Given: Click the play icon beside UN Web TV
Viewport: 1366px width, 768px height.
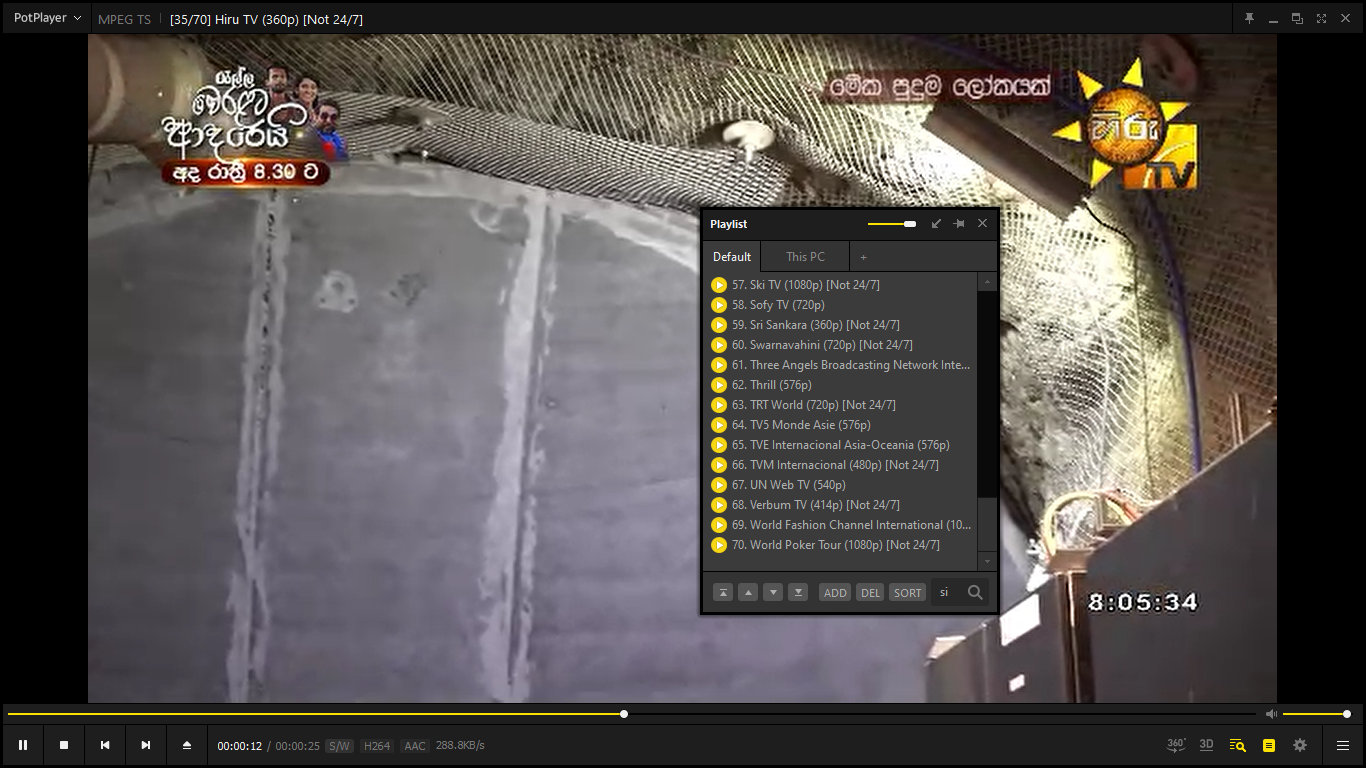Looking at the screenshot, I should (x=719, y=485).
